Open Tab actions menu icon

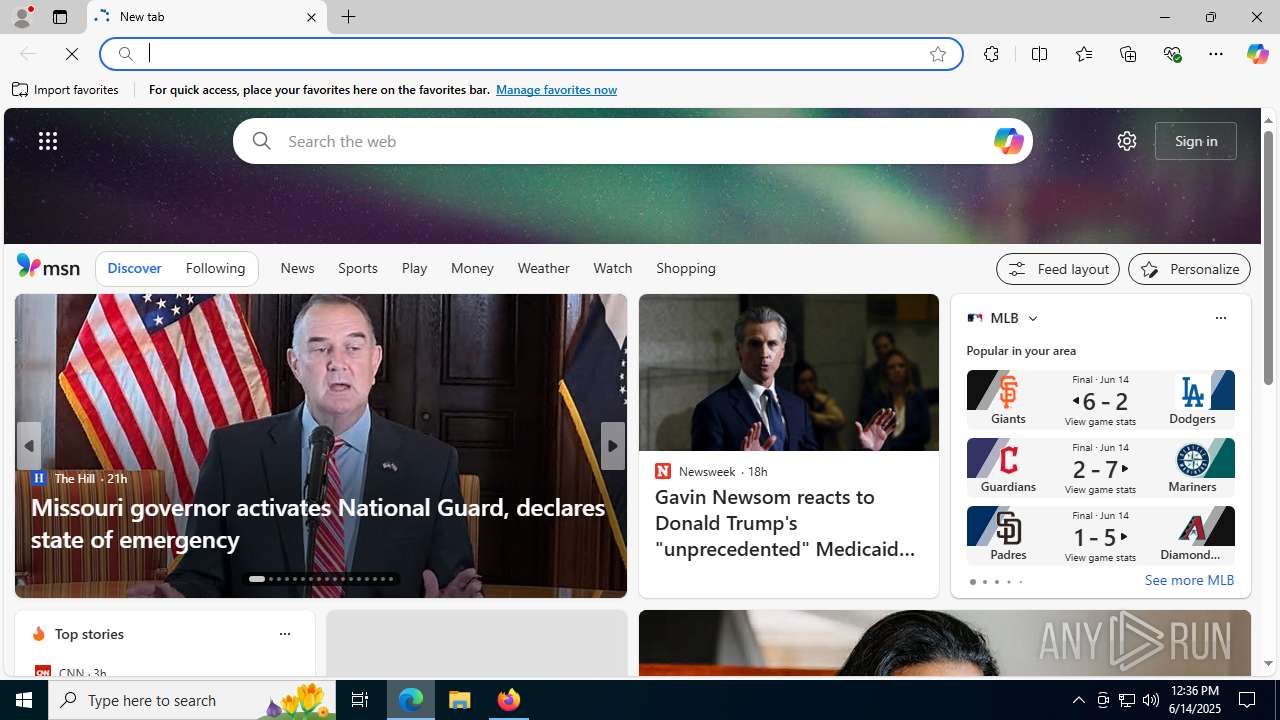click(x=59, y=17)
